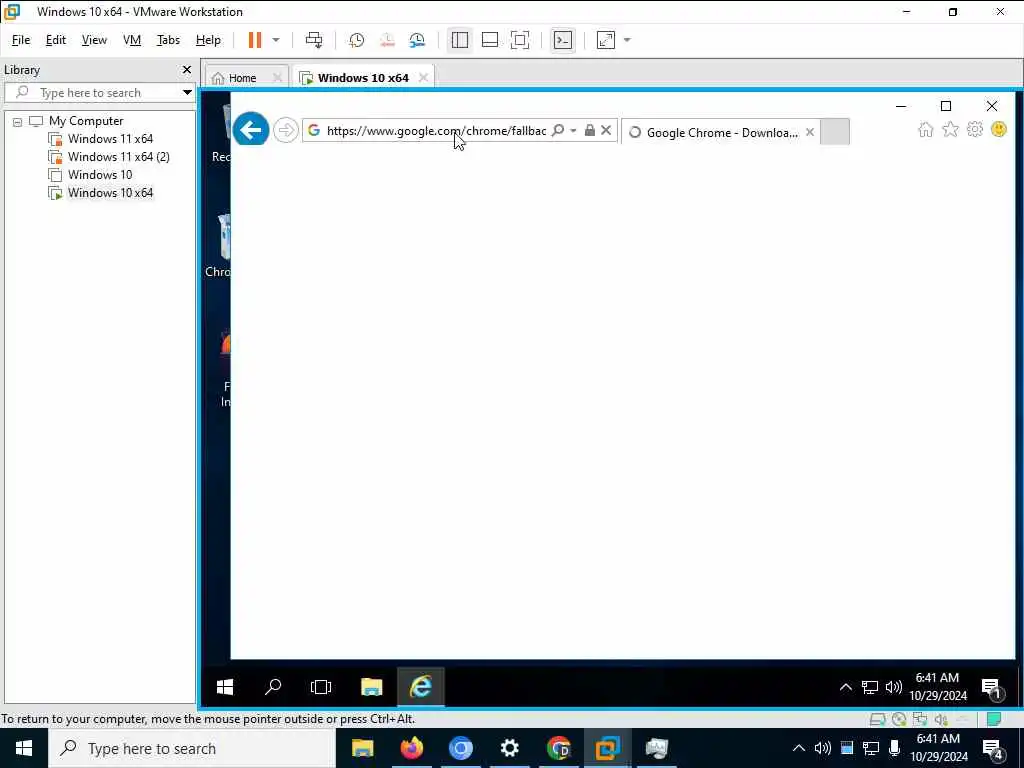Viewport: 1024px width, 768px height.
Task: Open the VM menu
Action: pos(132,40)
